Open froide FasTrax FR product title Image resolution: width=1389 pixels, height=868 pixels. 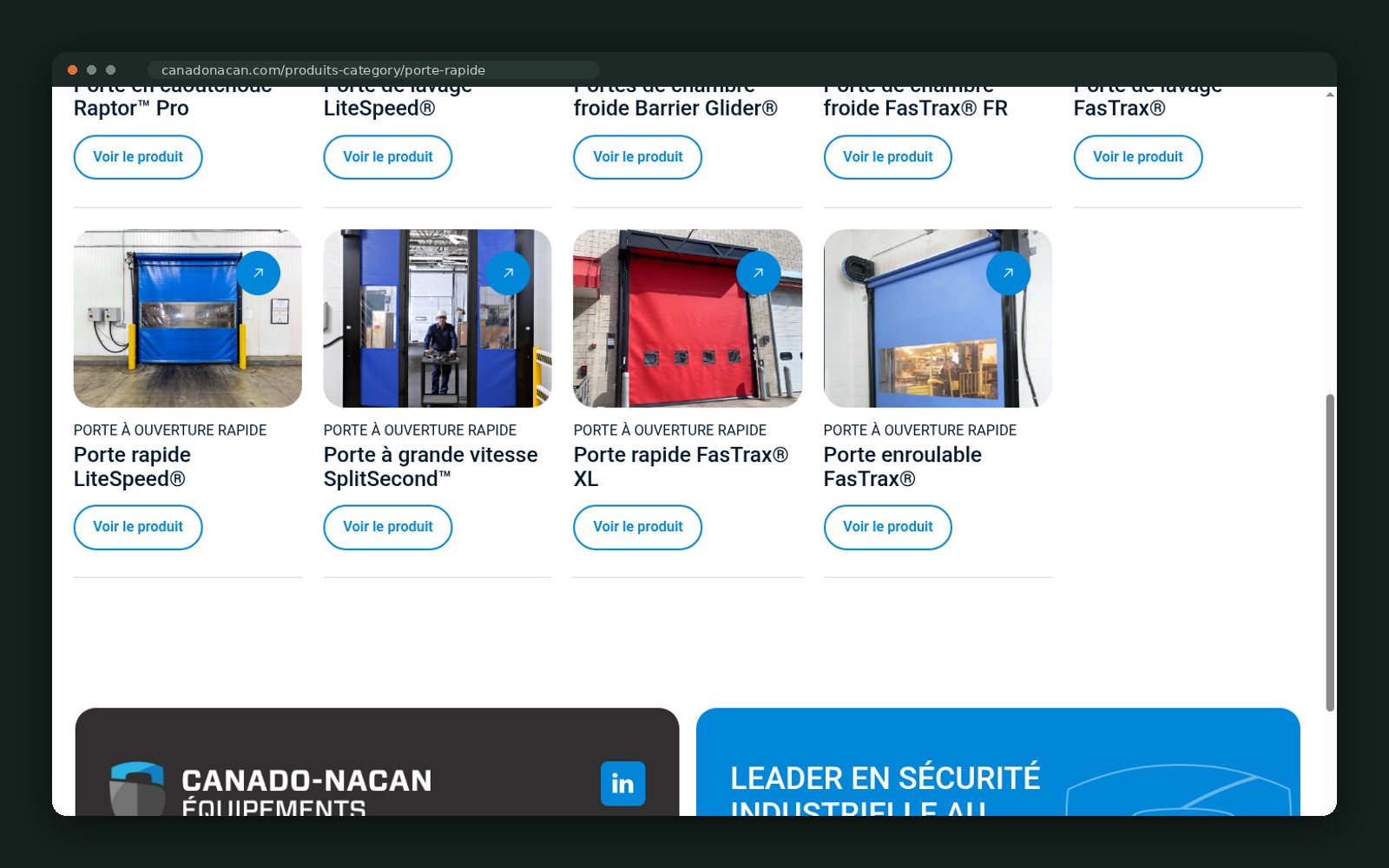916,102
